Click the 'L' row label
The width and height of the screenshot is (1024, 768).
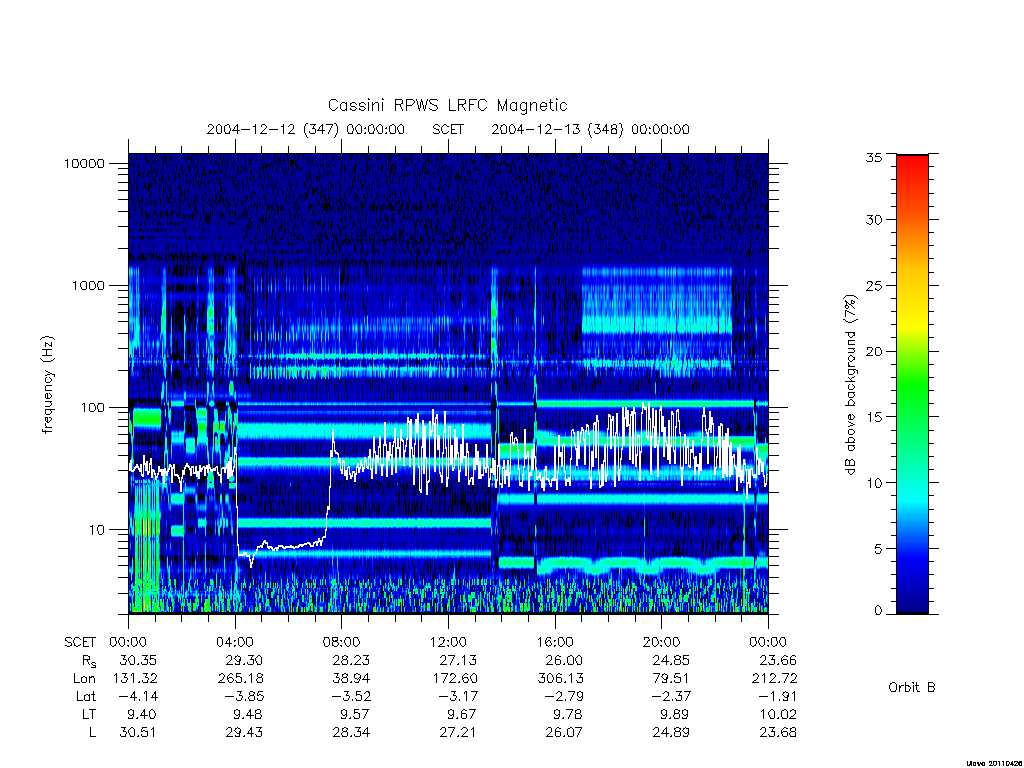click(92, 732)
